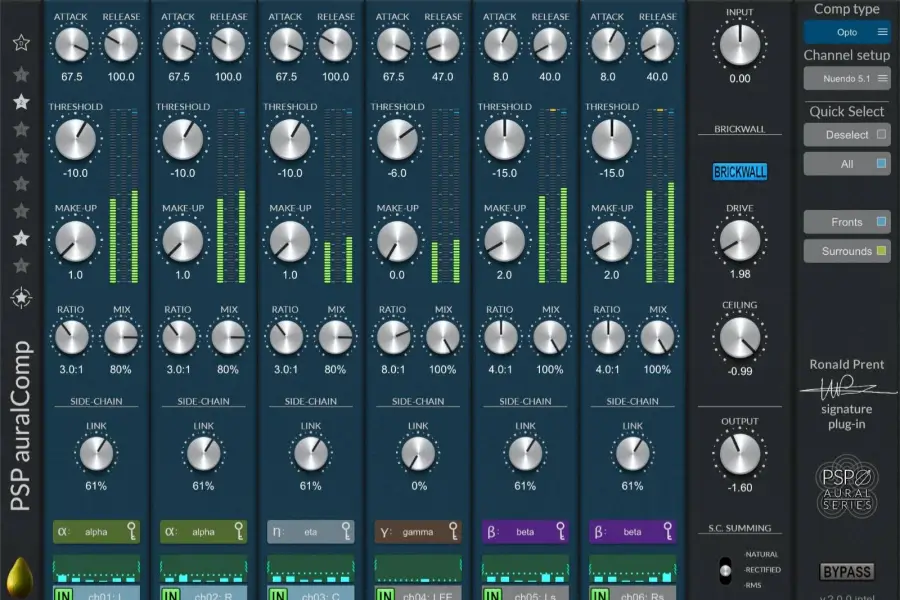Screen dimensions: 900x600
Task: Click the golden pear icon
Action: pyautogui.click(x=21, y=578)
